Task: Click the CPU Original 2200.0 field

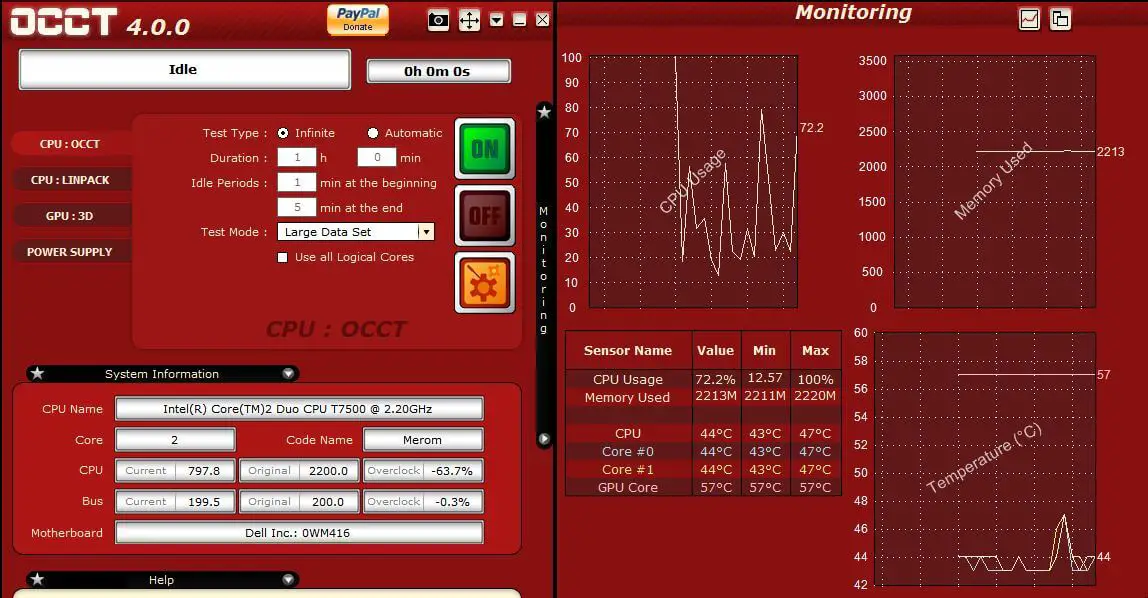Action: coord(299,471)
